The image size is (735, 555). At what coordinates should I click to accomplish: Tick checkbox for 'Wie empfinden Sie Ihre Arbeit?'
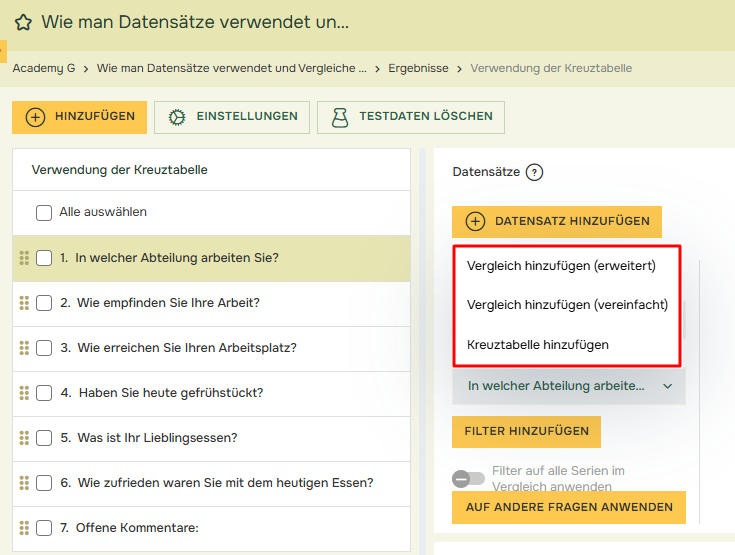(x=44, y=303)
